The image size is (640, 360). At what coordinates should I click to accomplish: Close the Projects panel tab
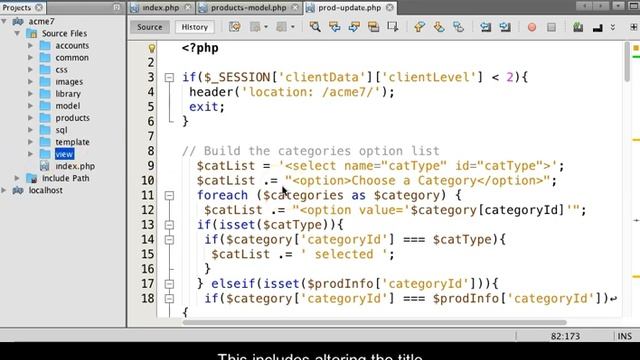point(38,7)
